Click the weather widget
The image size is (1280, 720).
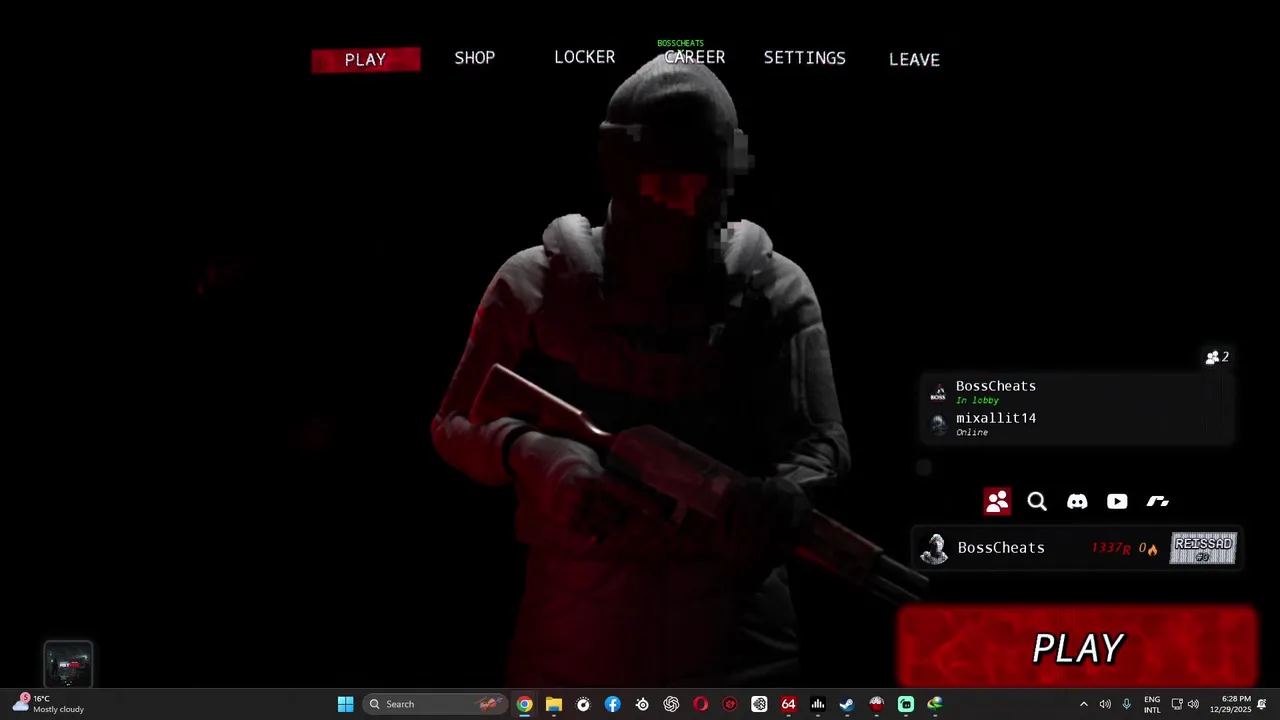pyautogui.click(x=48, y=704)
